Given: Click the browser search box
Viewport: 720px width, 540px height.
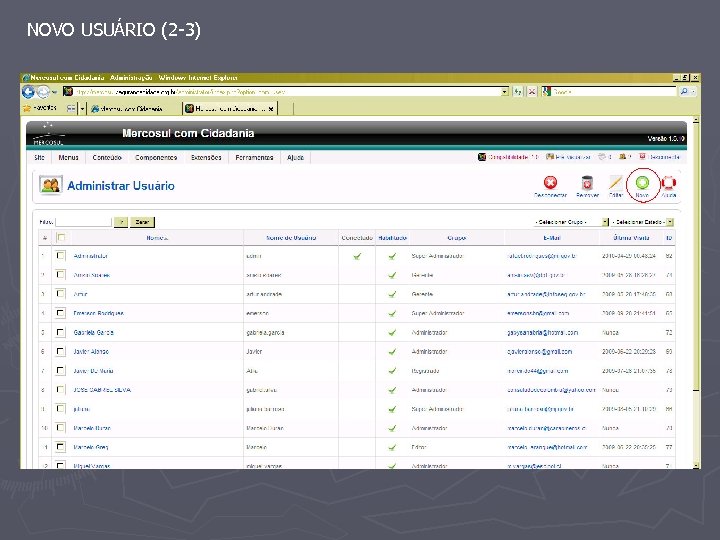Looking at the screenshot, I should [x=614, y=92].
